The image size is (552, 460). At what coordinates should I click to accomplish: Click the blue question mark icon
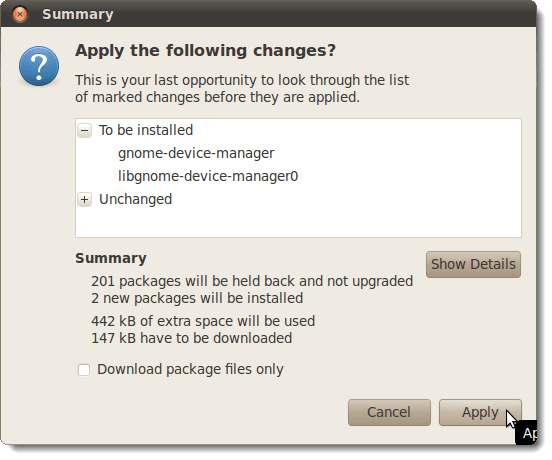pyautogui.click(x=39, y=66)
